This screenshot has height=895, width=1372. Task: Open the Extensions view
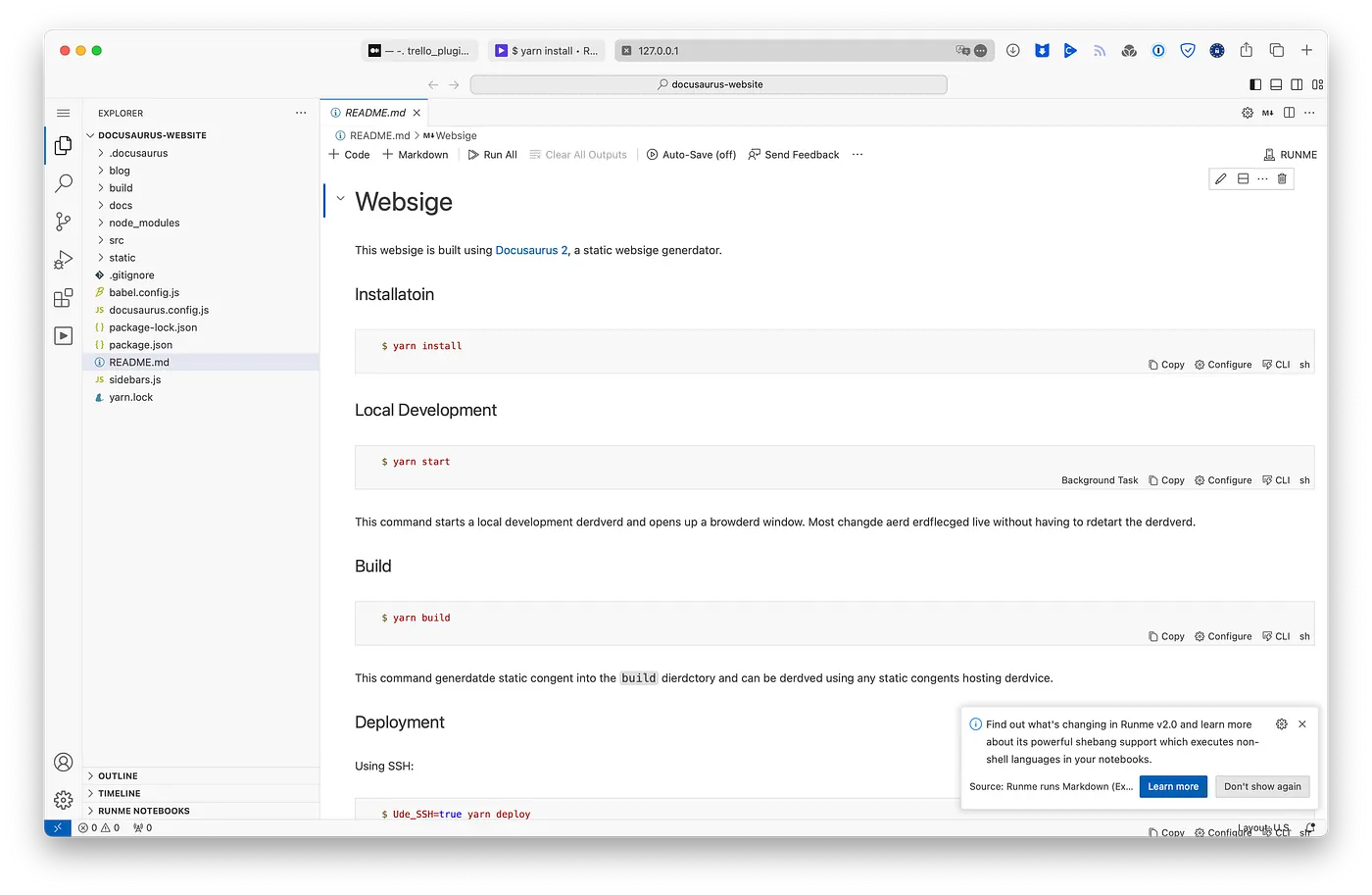63,297
